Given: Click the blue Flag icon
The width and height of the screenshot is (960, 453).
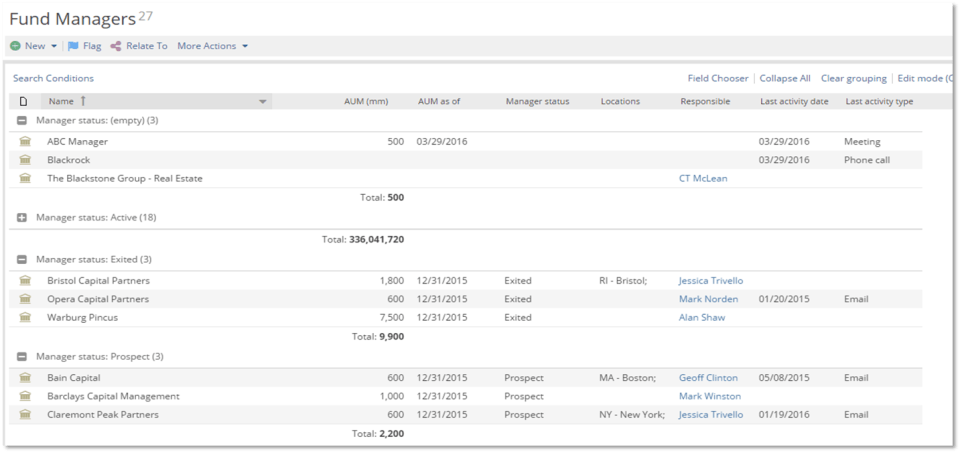Looking at the screenshot, I should (x=73, y=46).
